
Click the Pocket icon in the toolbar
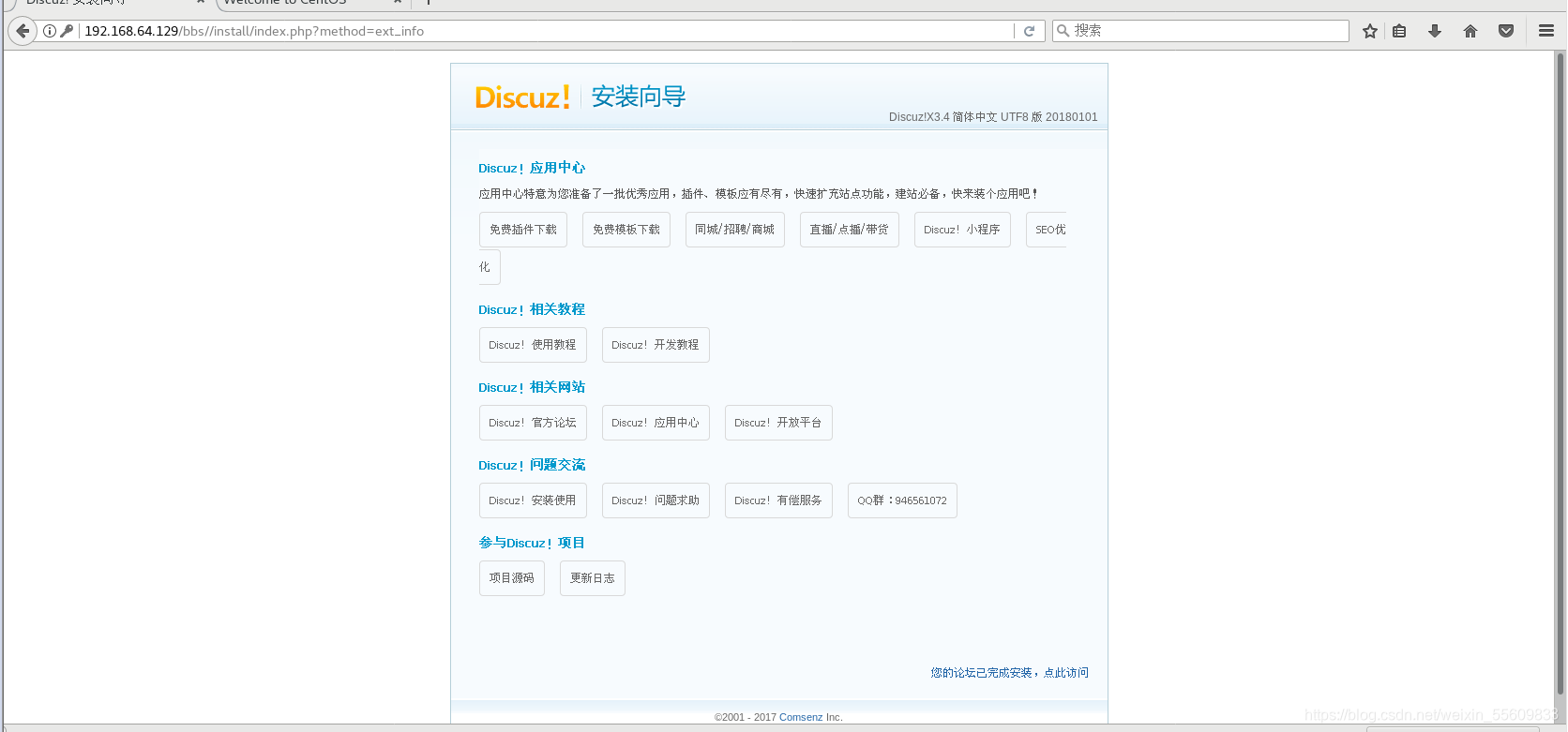click(1506, 31)
